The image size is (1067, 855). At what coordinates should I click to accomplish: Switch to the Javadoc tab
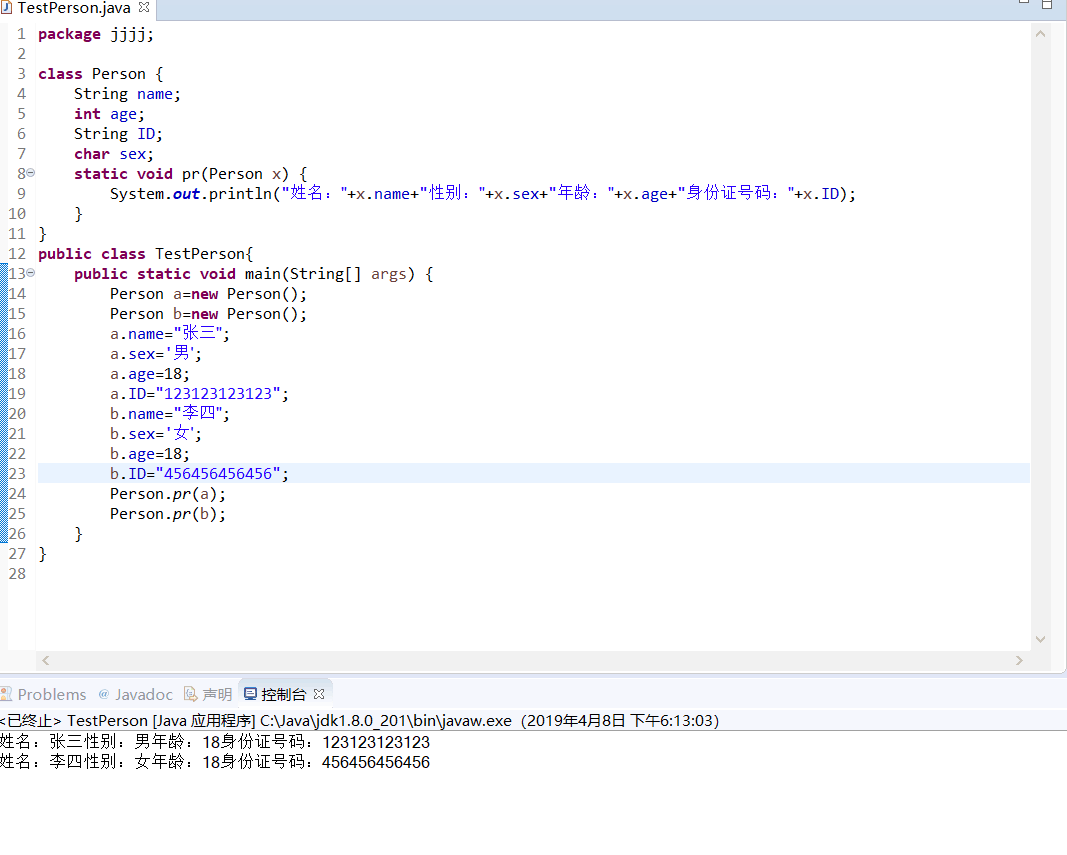pos(136,694)
